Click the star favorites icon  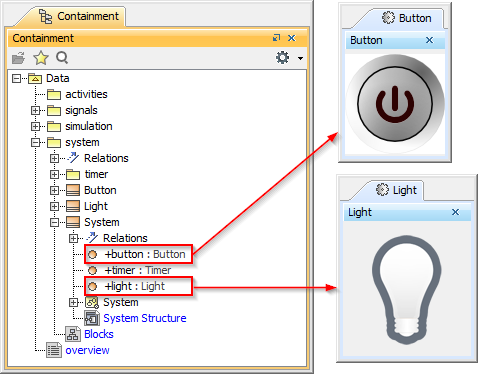coord(41,58)
